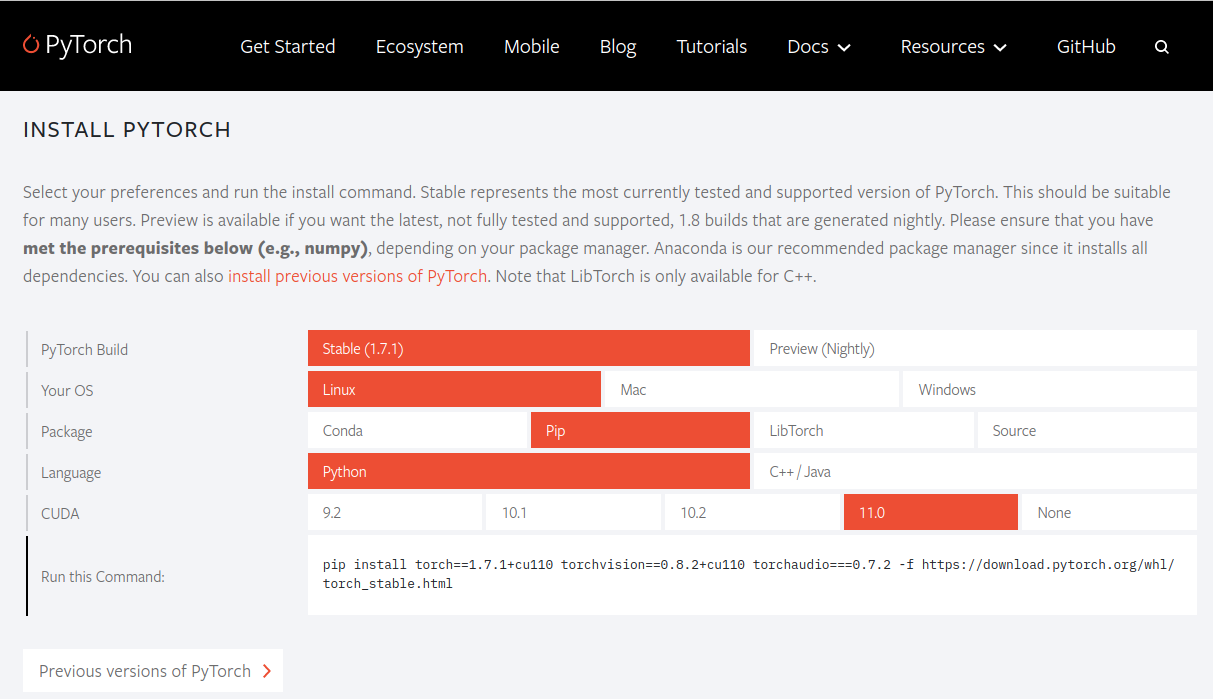
Task: Select CUDA 9.2
Action: 395,512
